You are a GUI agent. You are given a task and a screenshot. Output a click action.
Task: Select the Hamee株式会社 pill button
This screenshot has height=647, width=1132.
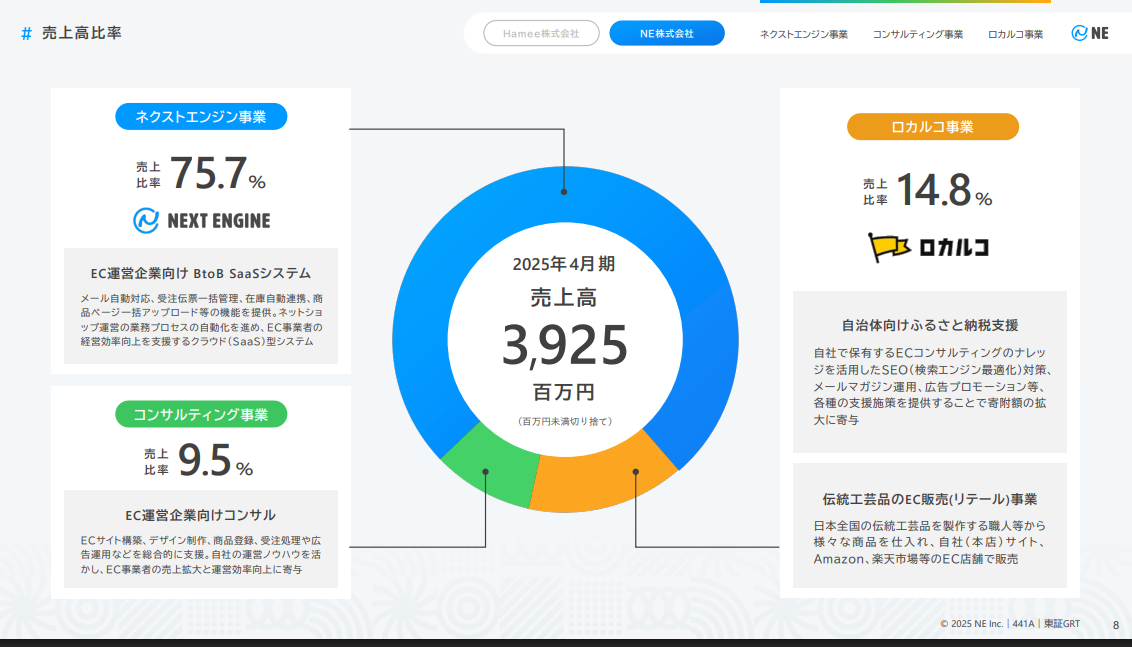541,33
